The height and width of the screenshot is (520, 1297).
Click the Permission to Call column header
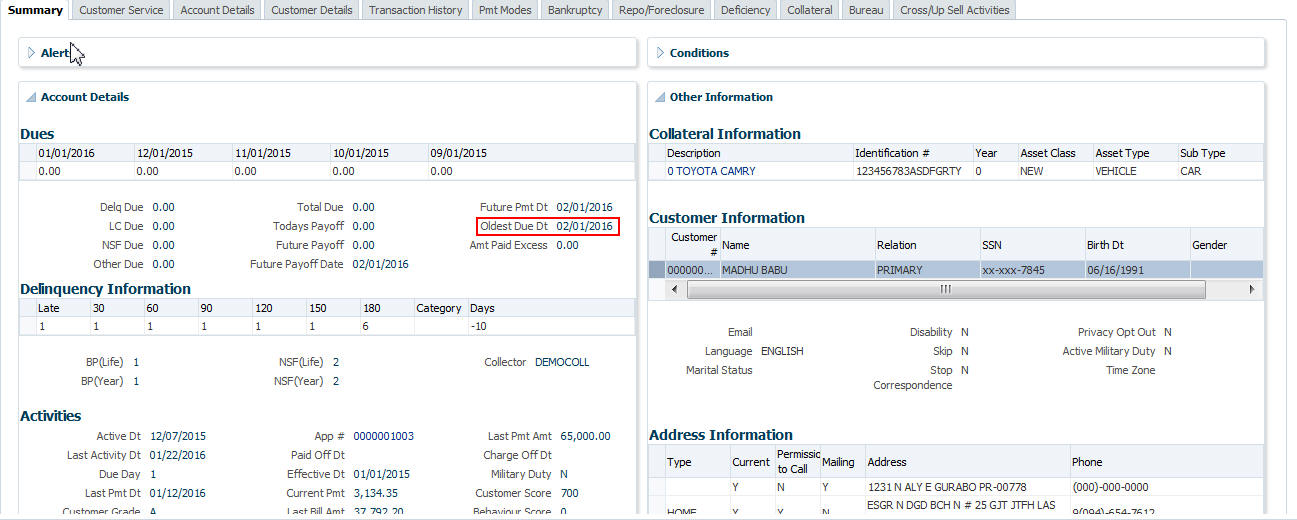(x=796, y=462)
